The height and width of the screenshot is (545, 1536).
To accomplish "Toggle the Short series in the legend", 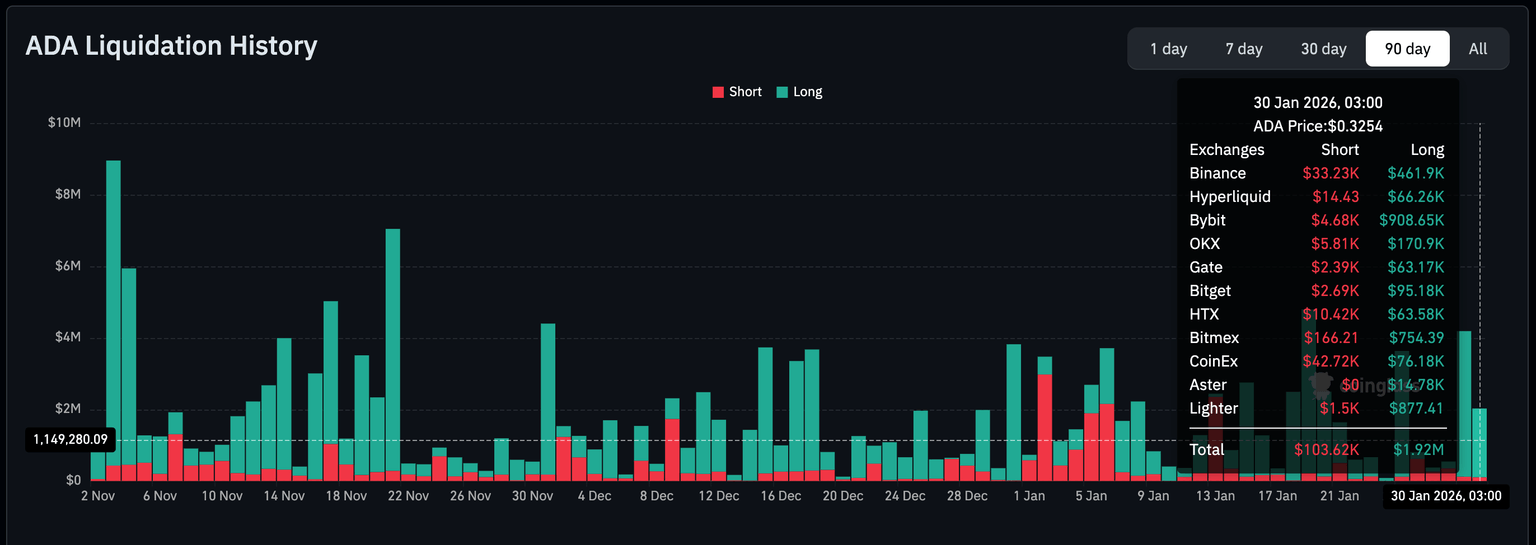I will 745,92.
